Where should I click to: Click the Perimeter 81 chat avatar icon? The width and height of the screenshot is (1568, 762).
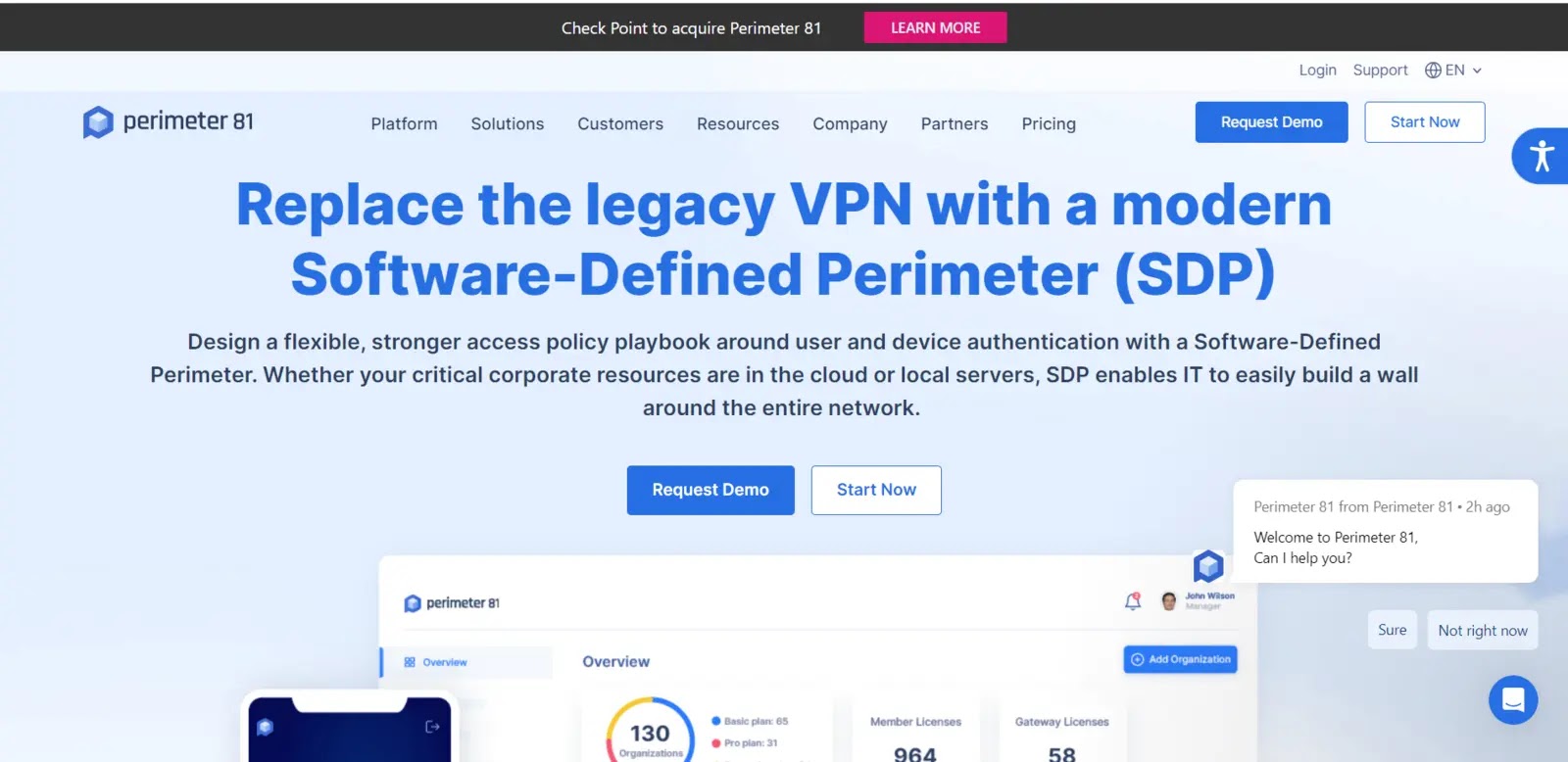click(x=1208, y=566)
